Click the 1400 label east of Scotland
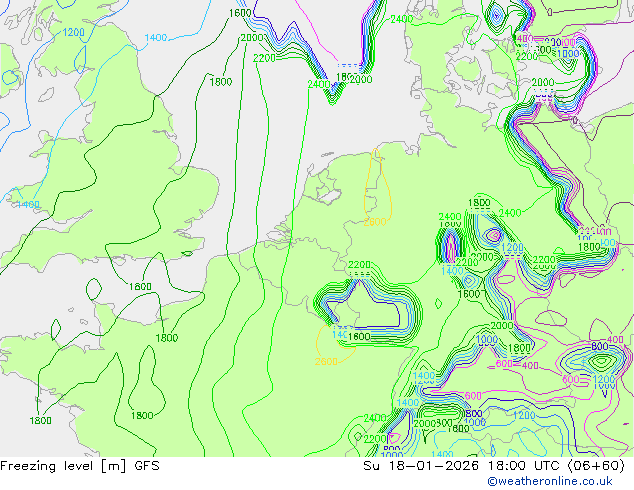Viewport: 634px width, 490px height. pyautogui.click(x=156, y=38)
